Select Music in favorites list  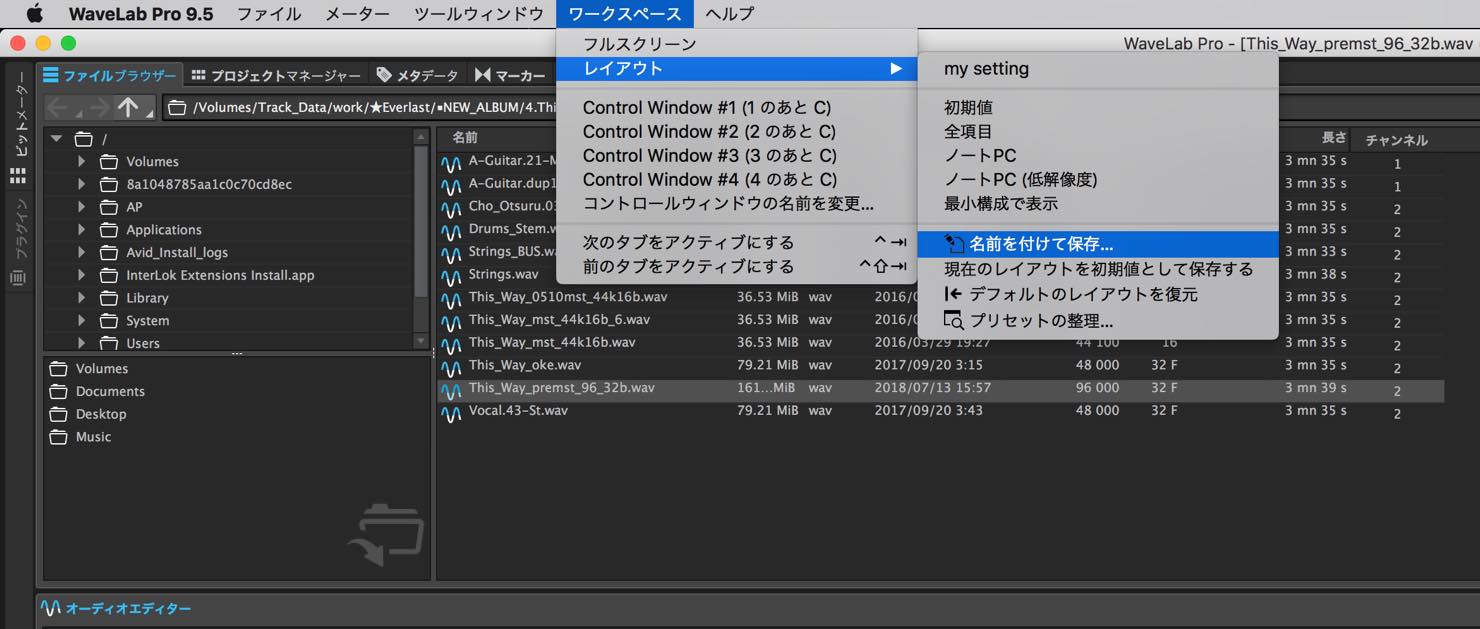pyautogui.click(x=93, y=437)
